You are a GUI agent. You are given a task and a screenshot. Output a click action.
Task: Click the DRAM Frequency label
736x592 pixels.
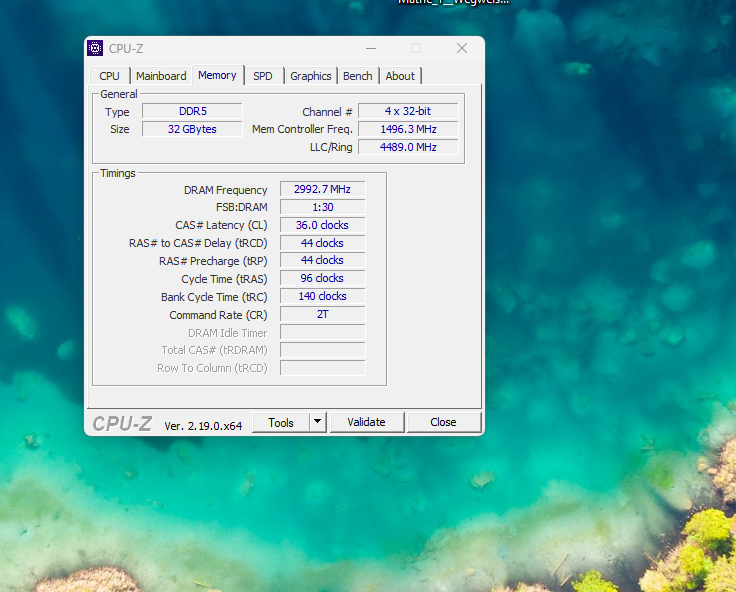coord(225,190)
